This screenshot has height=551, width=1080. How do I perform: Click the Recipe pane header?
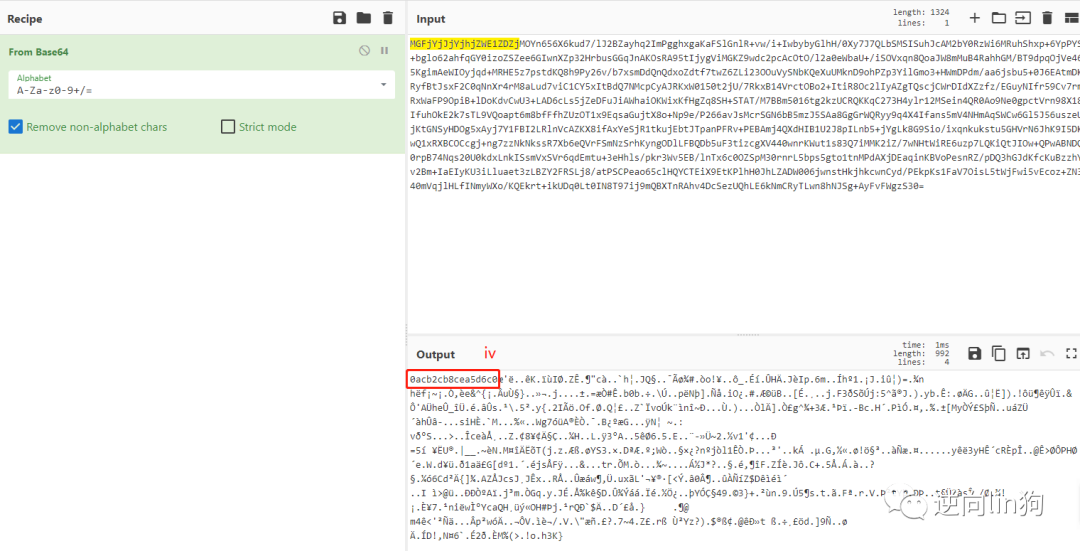pyautogui.click(x=202, y=19)
